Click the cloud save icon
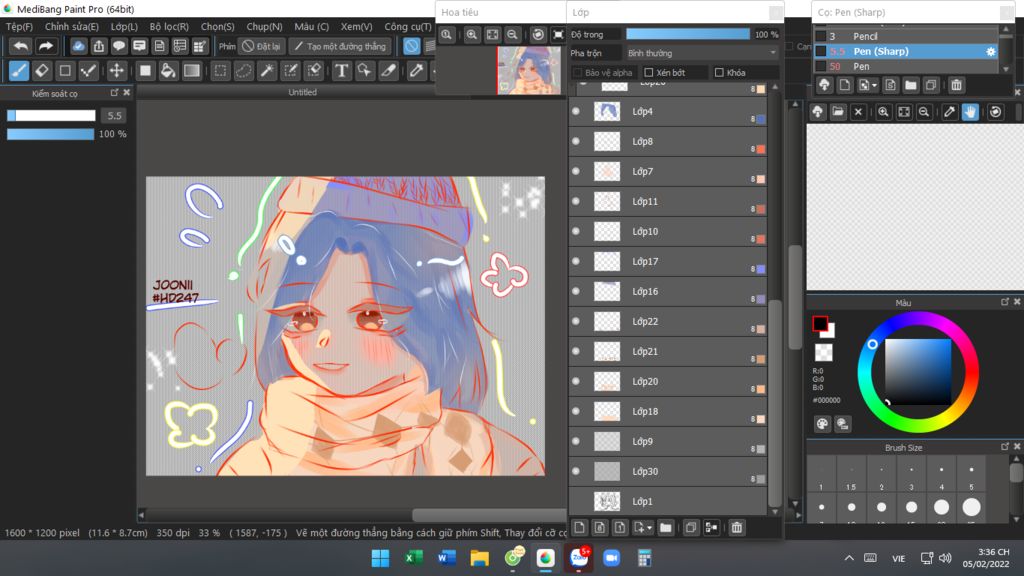This screenshot has width=1024, height=576. (x=78, y=46)
